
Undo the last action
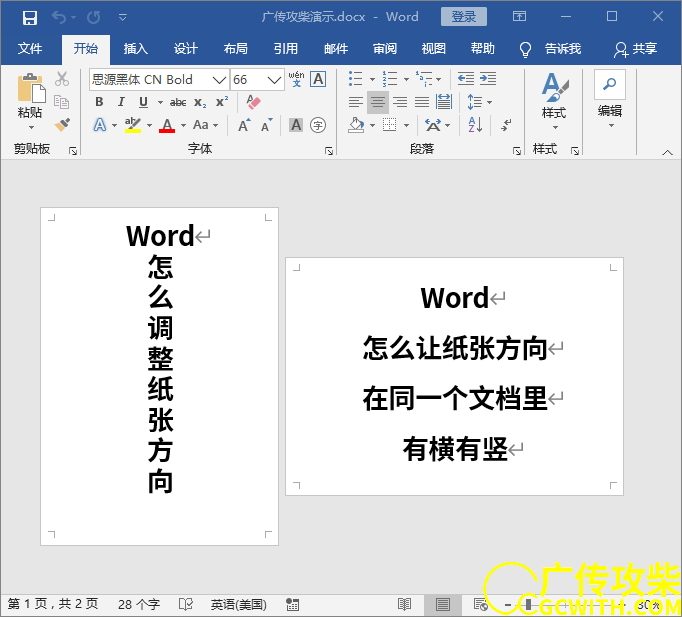[x=59, y=17]
